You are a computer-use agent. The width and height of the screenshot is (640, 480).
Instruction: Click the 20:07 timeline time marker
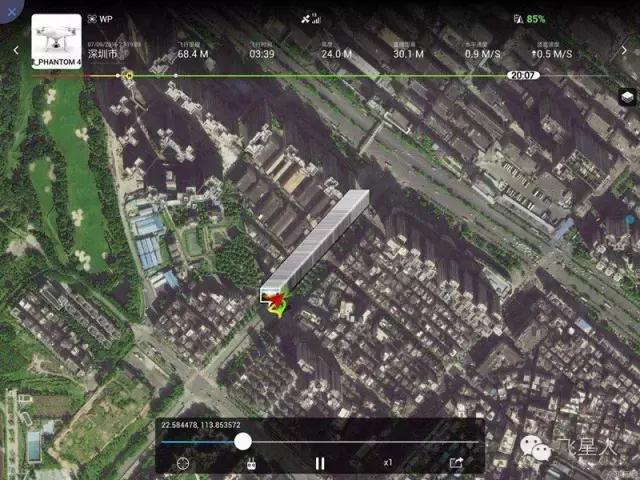tap(523, 76)
